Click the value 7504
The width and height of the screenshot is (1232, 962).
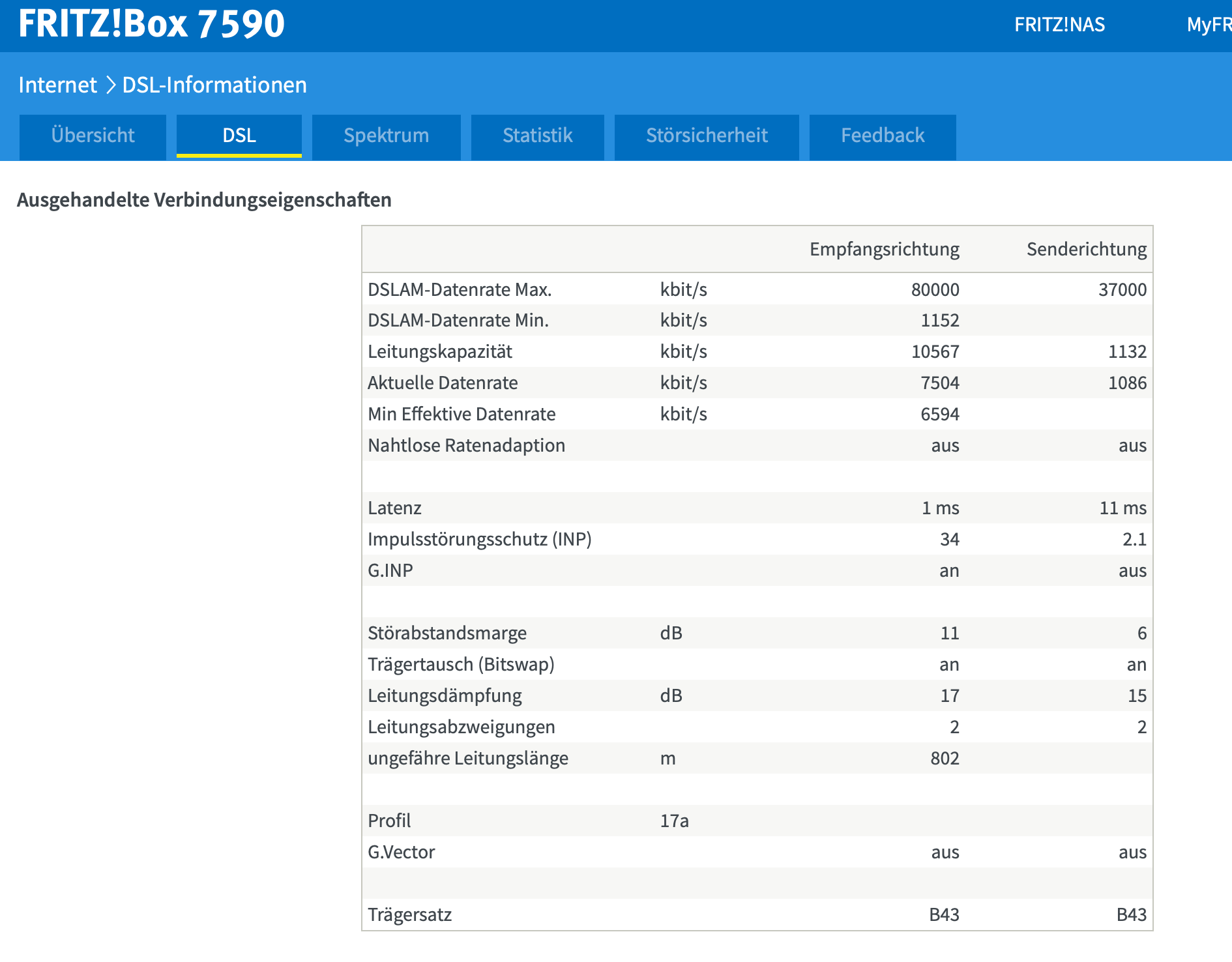click(x=940, y=383)
